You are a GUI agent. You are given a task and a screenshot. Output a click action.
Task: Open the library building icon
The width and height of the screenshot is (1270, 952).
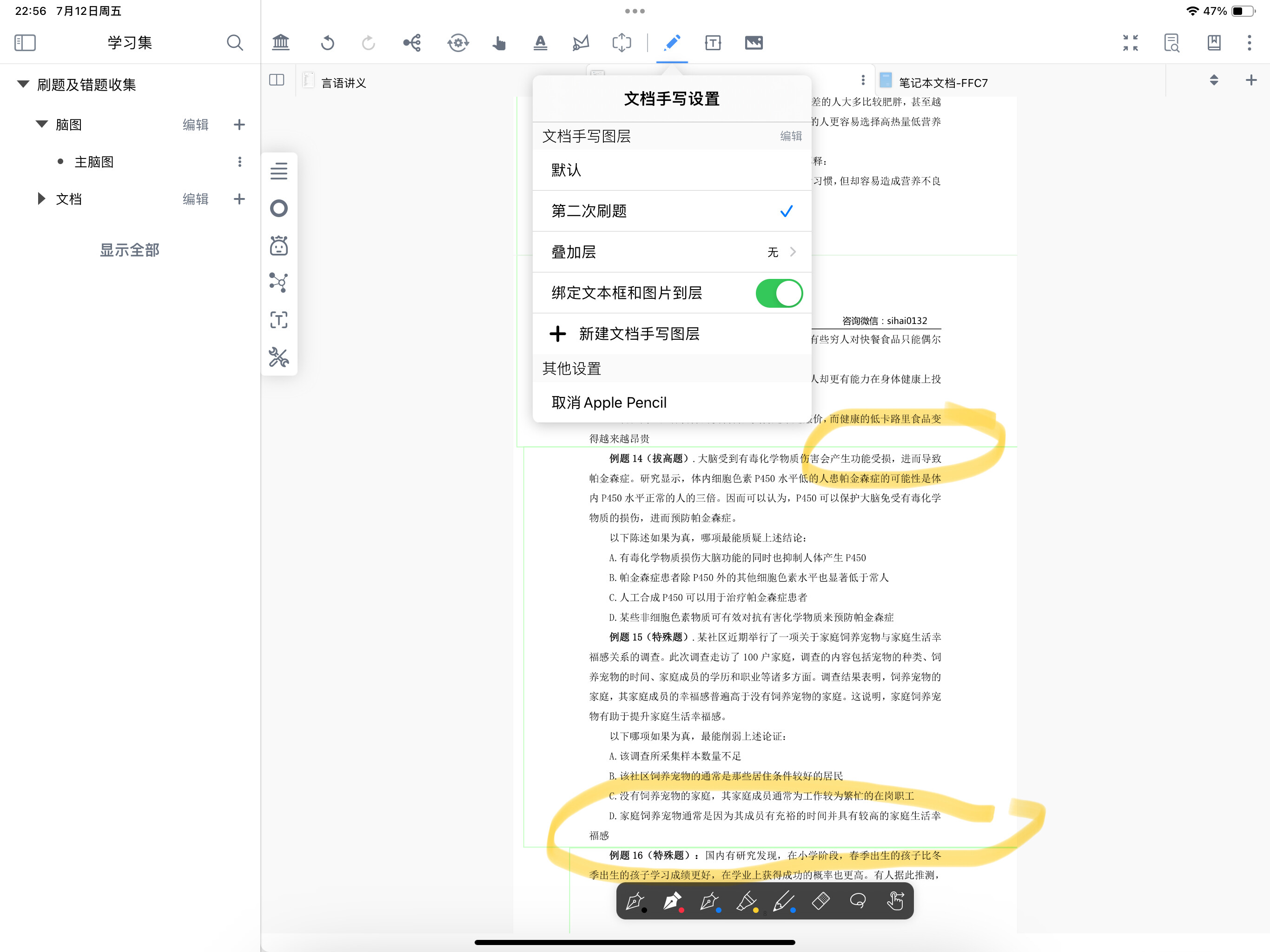(281, 42)
